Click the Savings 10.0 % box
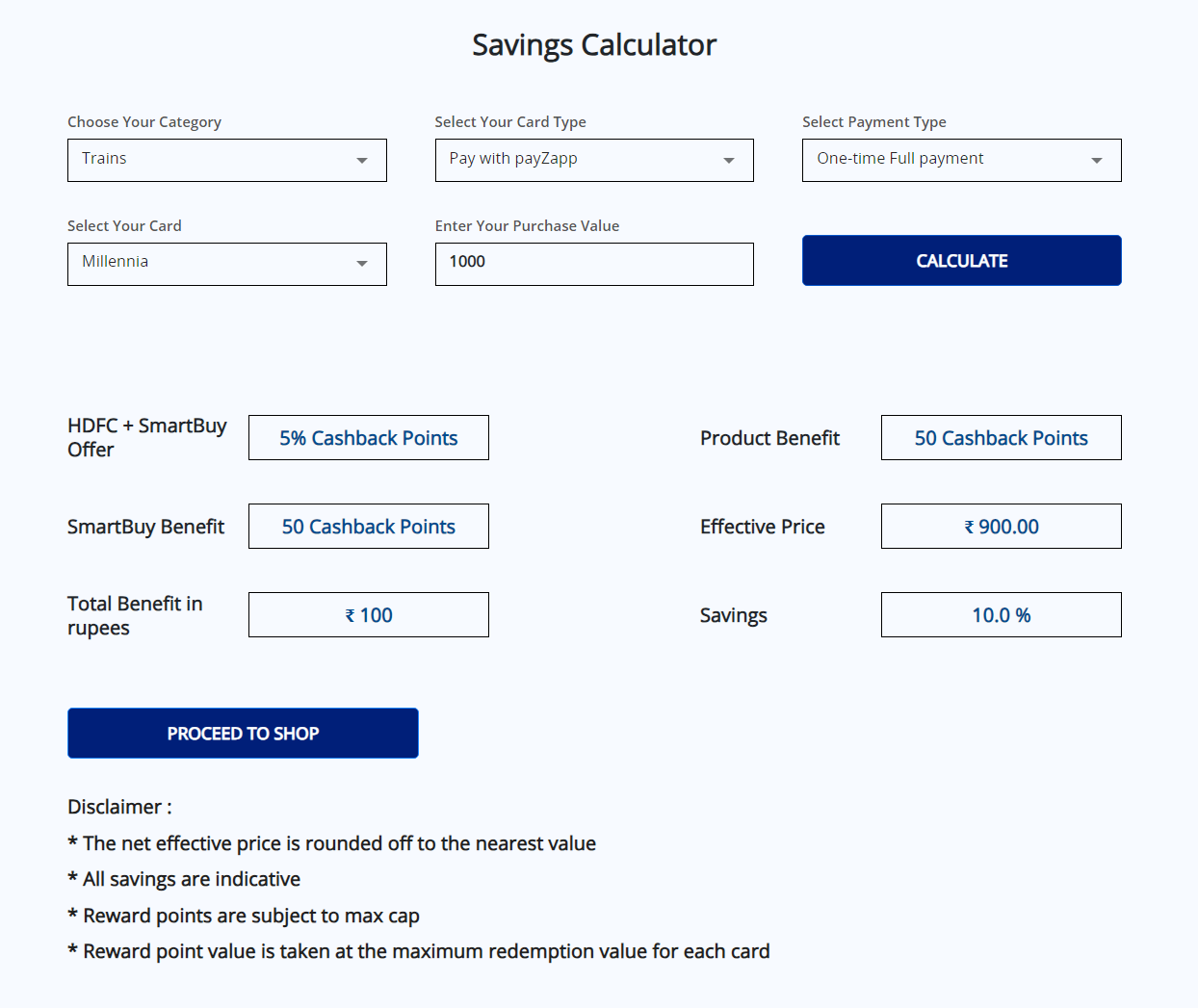The height and width of the screenshot is (1008, 1198). [1001, 615]
